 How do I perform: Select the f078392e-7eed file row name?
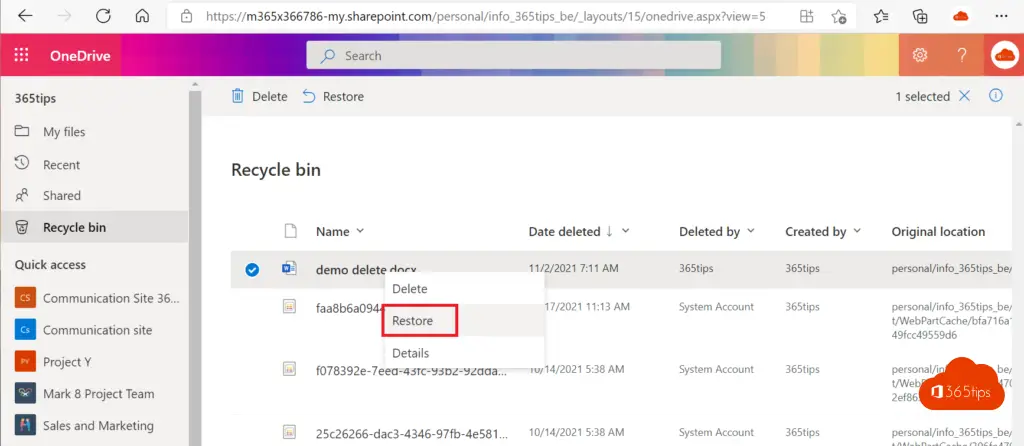(x=411, y=370)
